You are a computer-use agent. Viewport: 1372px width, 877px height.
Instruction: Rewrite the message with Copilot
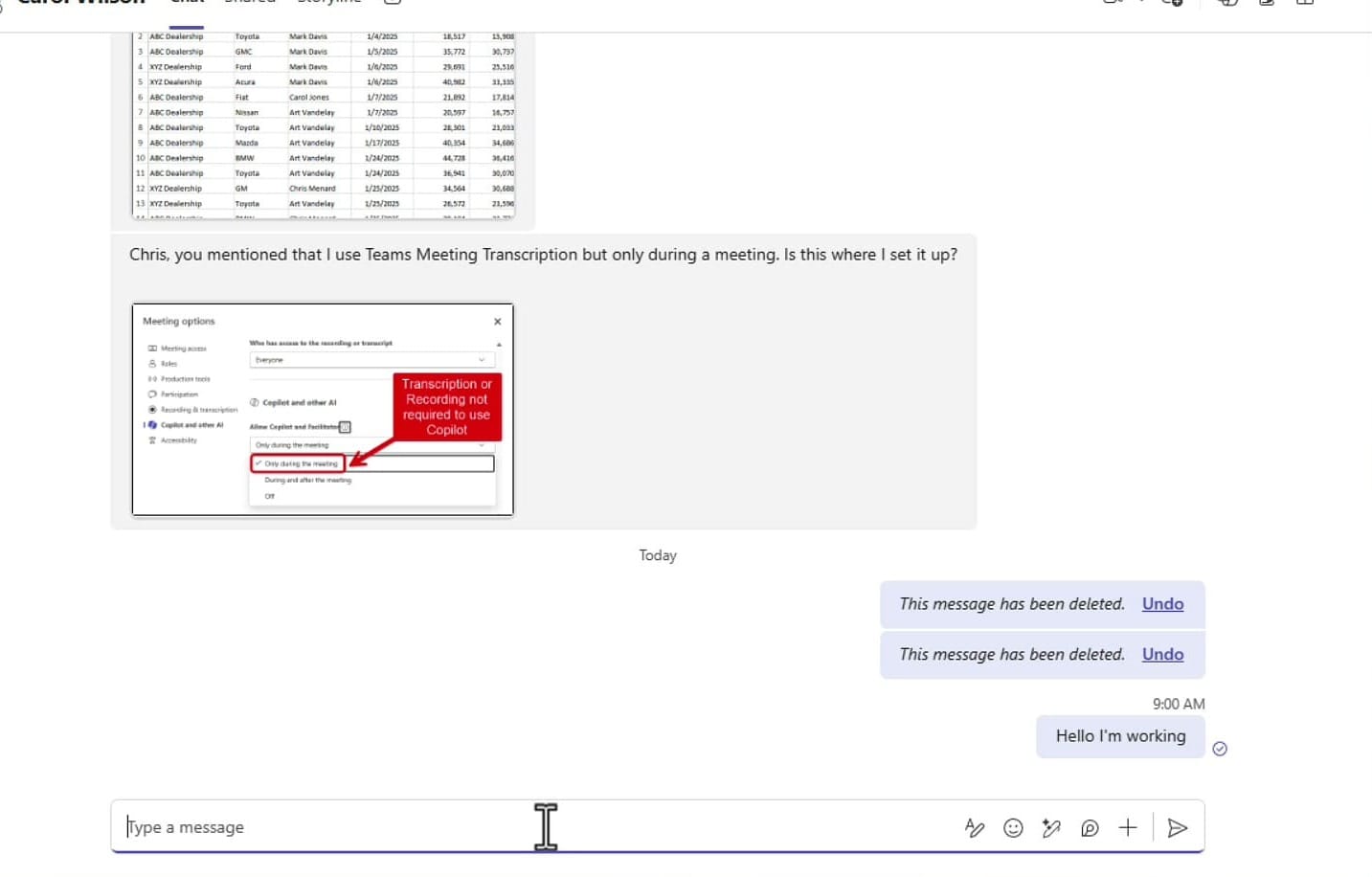point(1051,827)
